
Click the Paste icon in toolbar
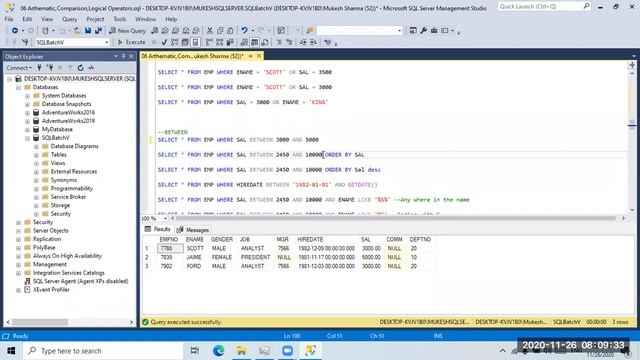coord(230,31)
